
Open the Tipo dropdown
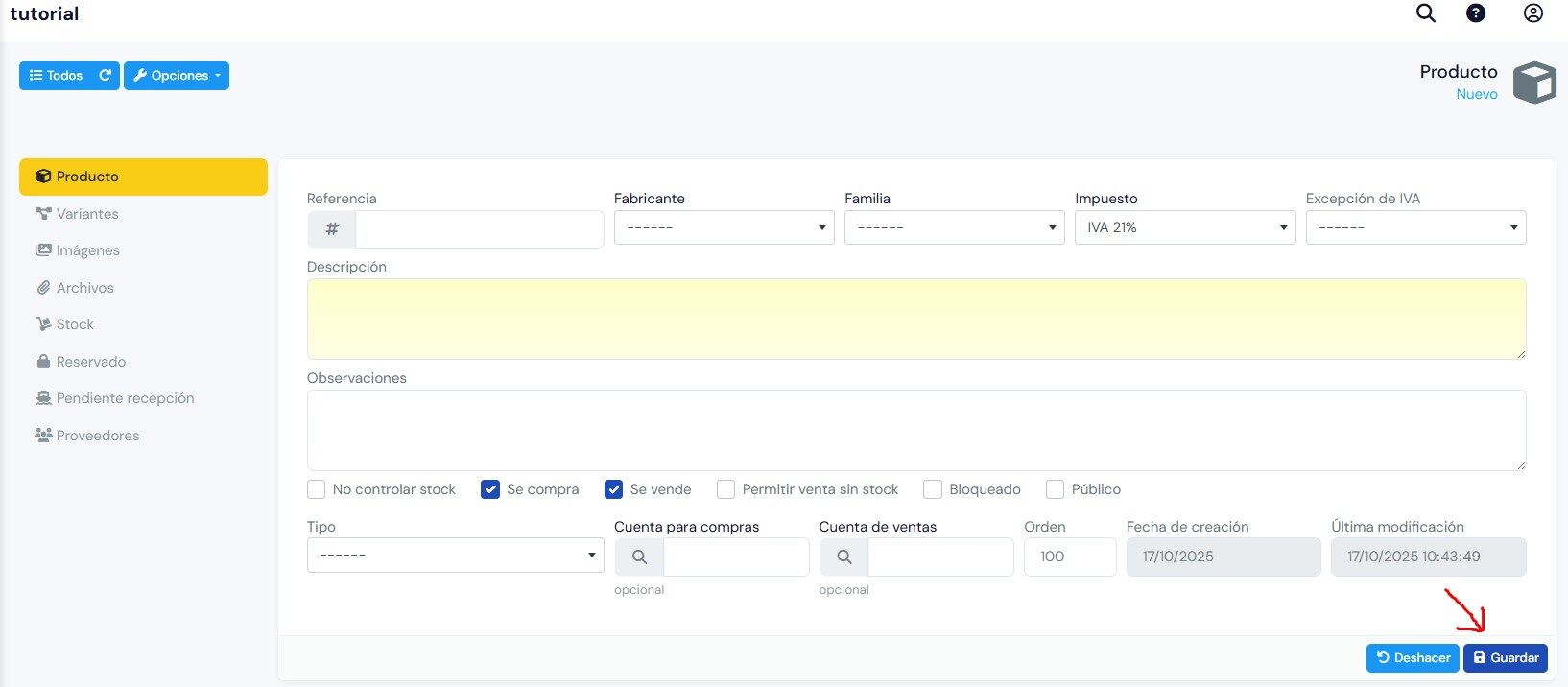coord(456,556)
